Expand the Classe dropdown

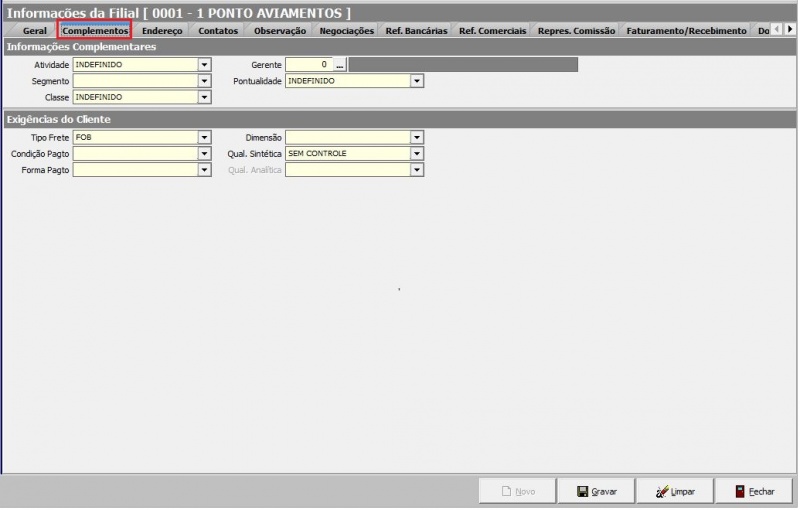[205, 98]
